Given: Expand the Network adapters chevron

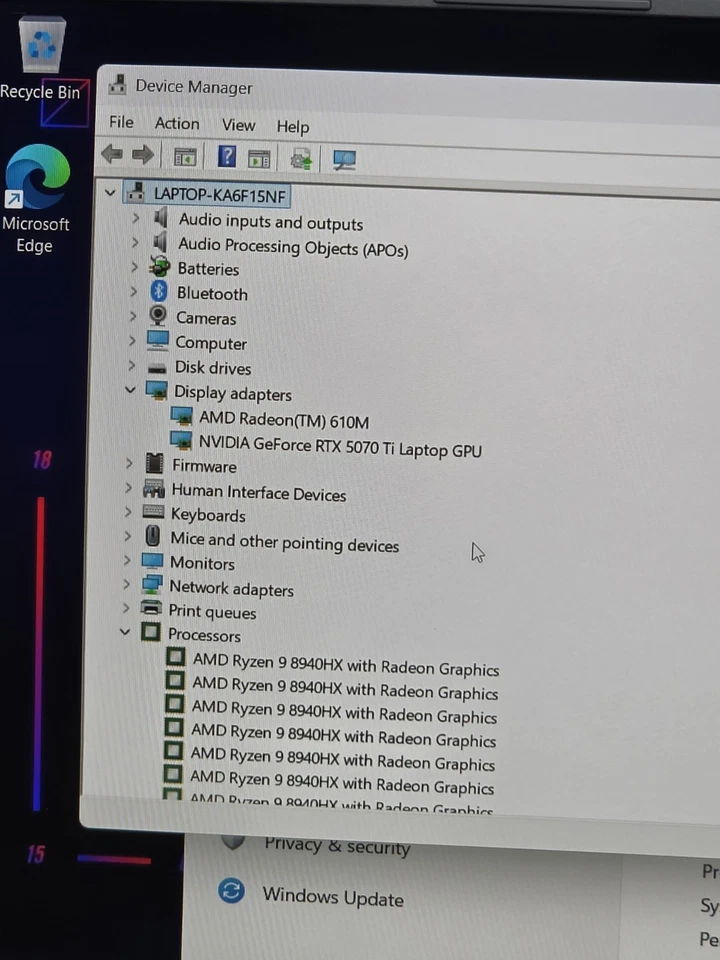Looking at the screenshot, I should click(126, 584).
